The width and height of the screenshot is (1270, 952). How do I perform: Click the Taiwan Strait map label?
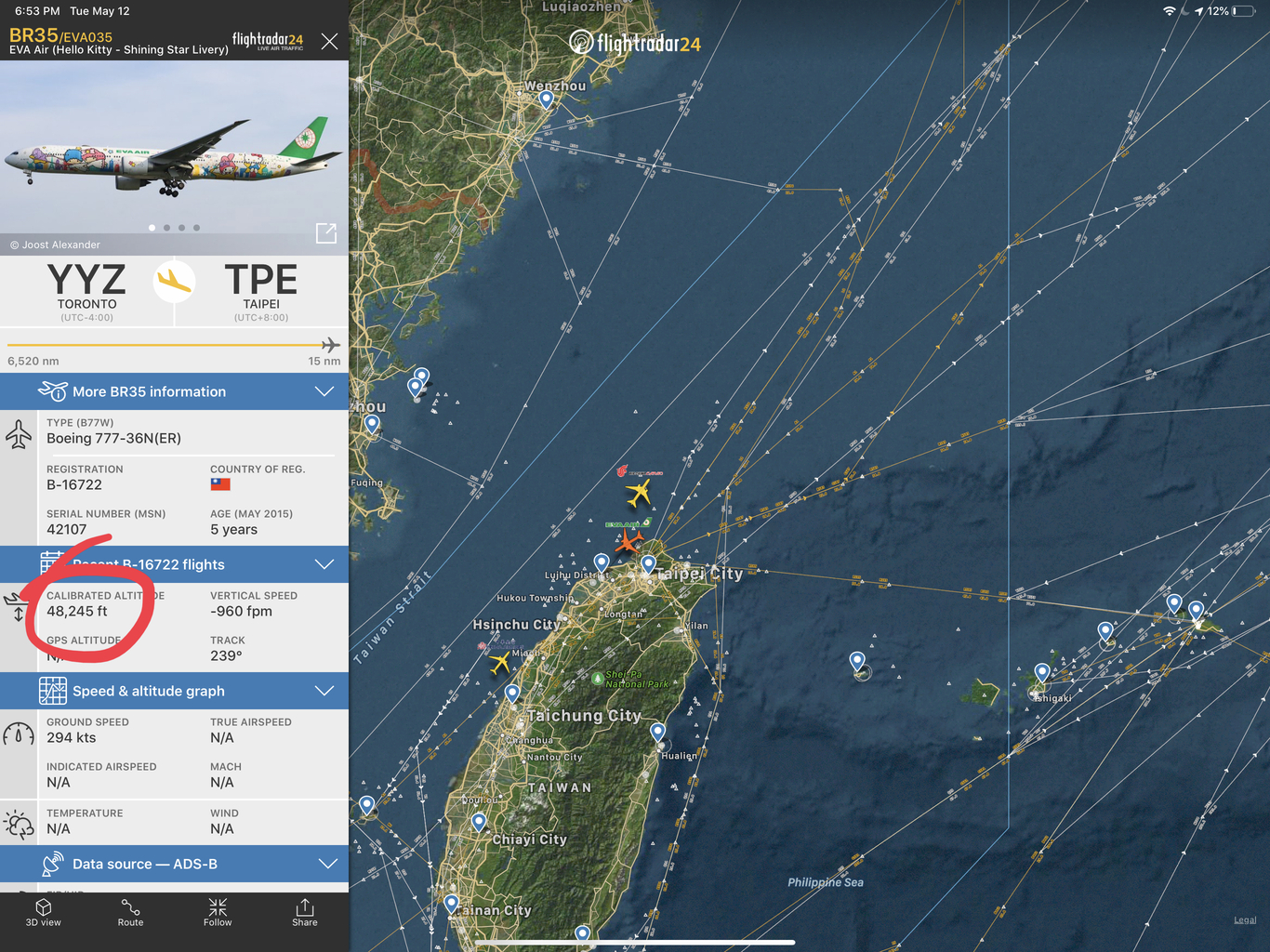point(392,618)
